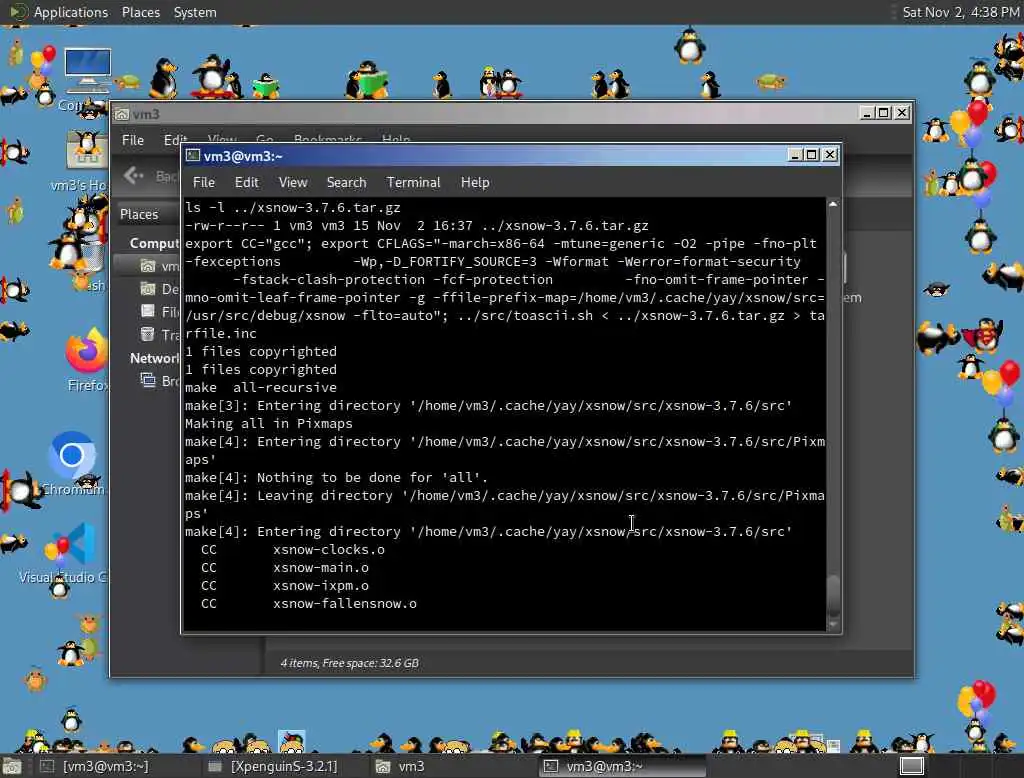Open the Trash desktop icon
The height and width of the screenshot is (778, 1024).
point(91,256)
